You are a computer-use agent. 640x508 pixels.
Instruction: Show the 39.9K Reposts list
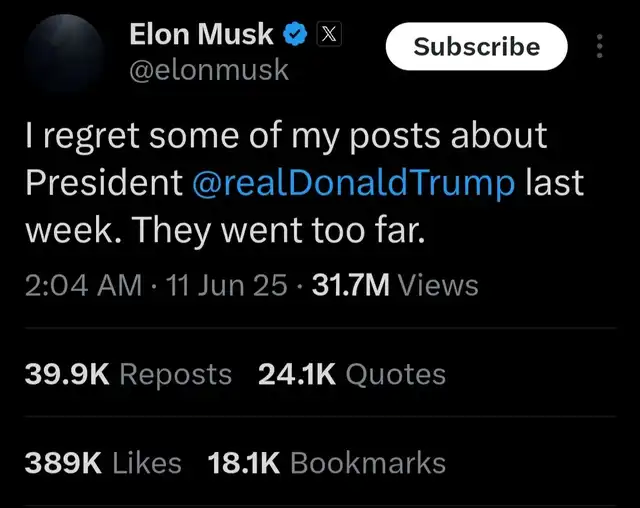pyautogui.click(x=128, y=374)
